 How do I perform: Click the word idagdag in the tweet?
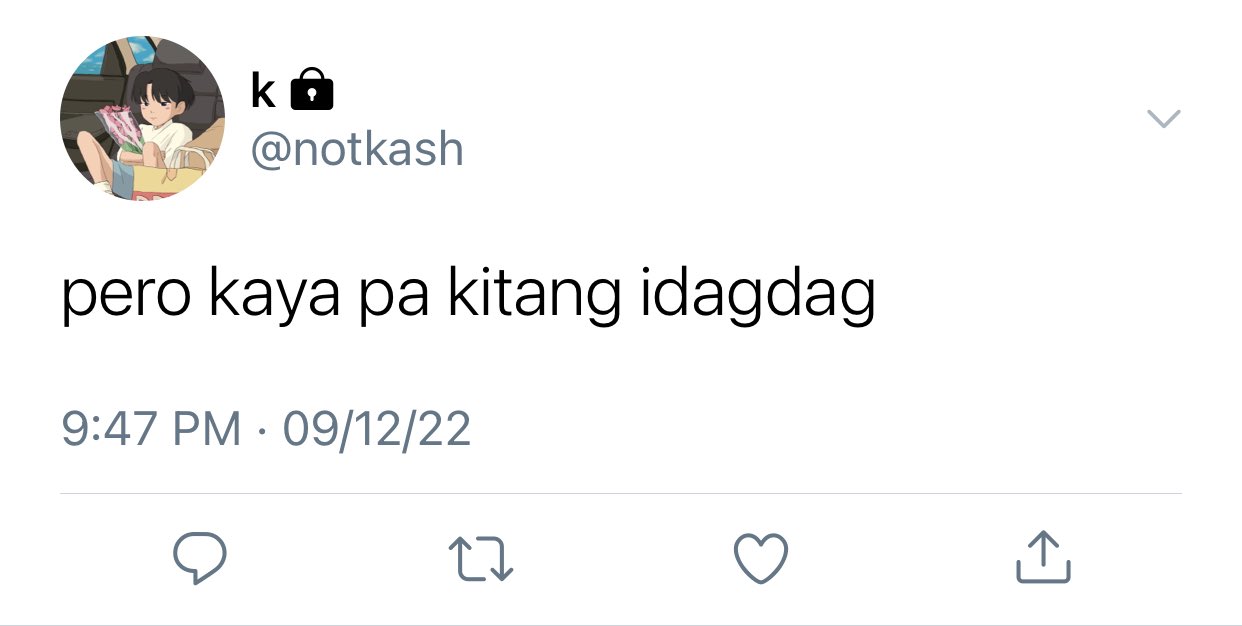[758, 297]
